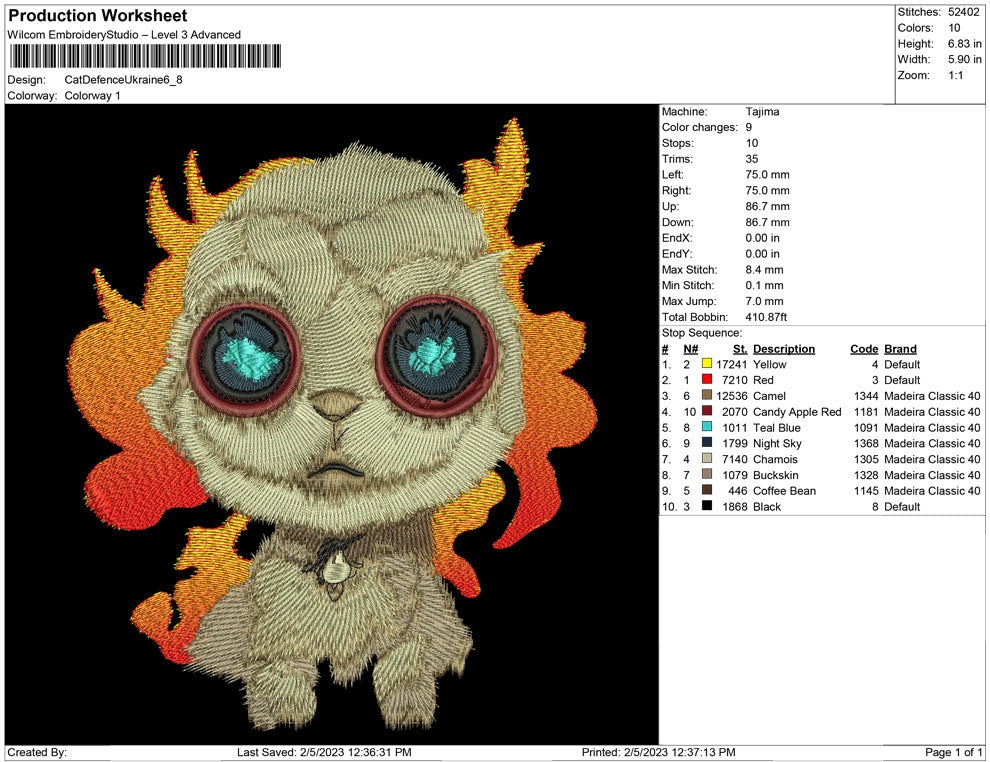Click code '1344' in Camel row

click(866, 396)
